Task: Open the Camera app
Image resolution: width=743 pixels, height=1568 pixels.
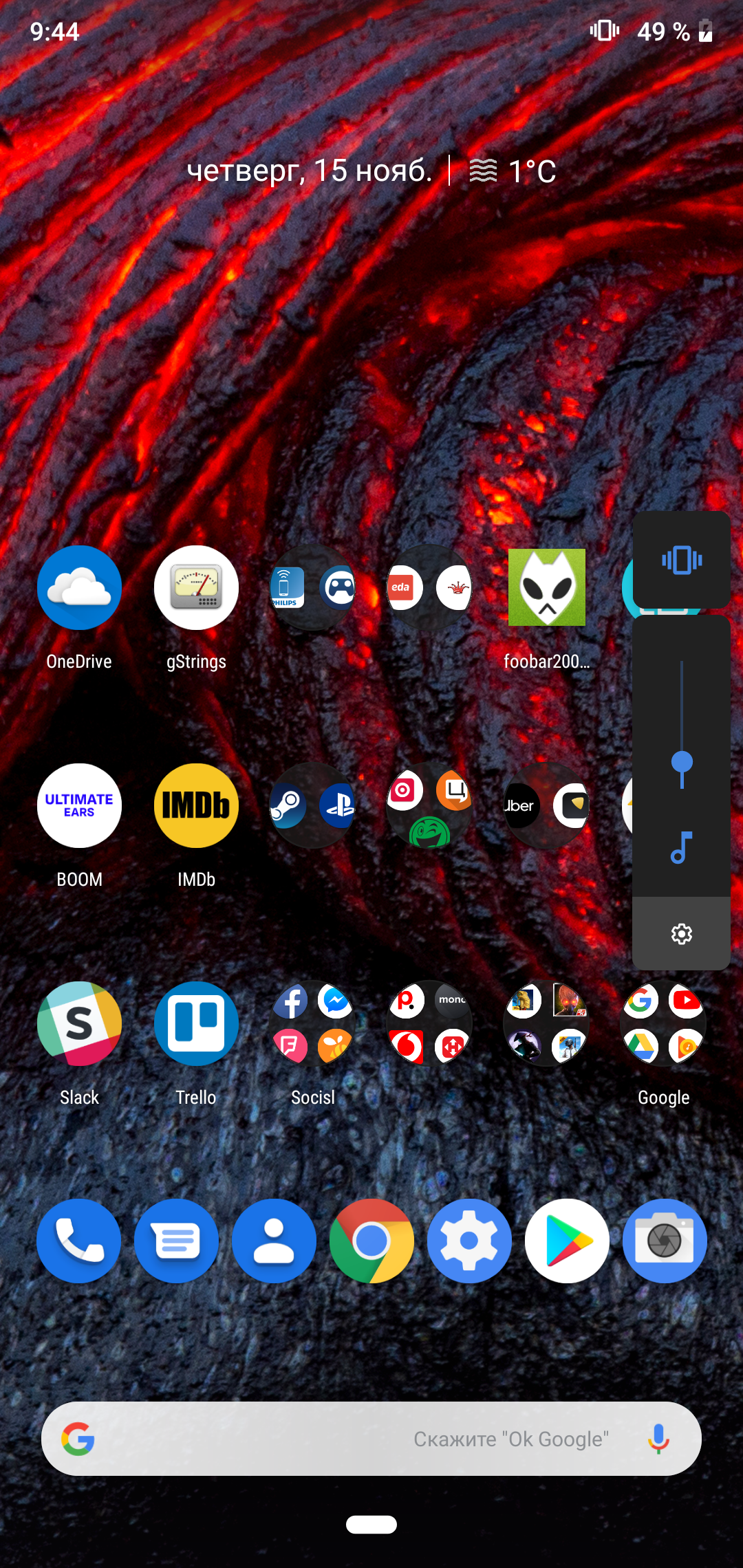Action: coord(665,1241)
